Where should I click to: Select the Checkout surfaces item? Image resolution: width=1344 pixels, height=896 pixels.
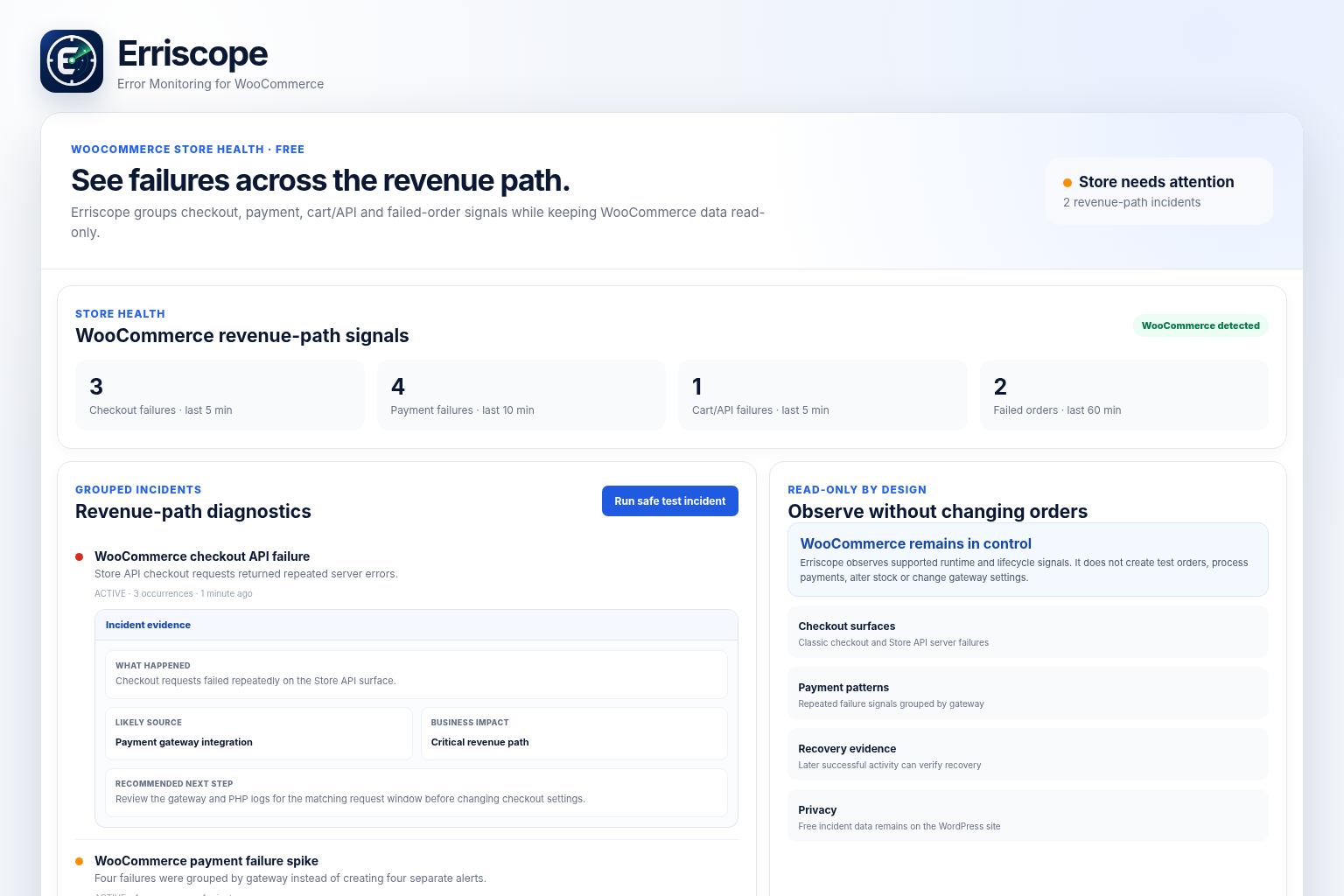1028,632
